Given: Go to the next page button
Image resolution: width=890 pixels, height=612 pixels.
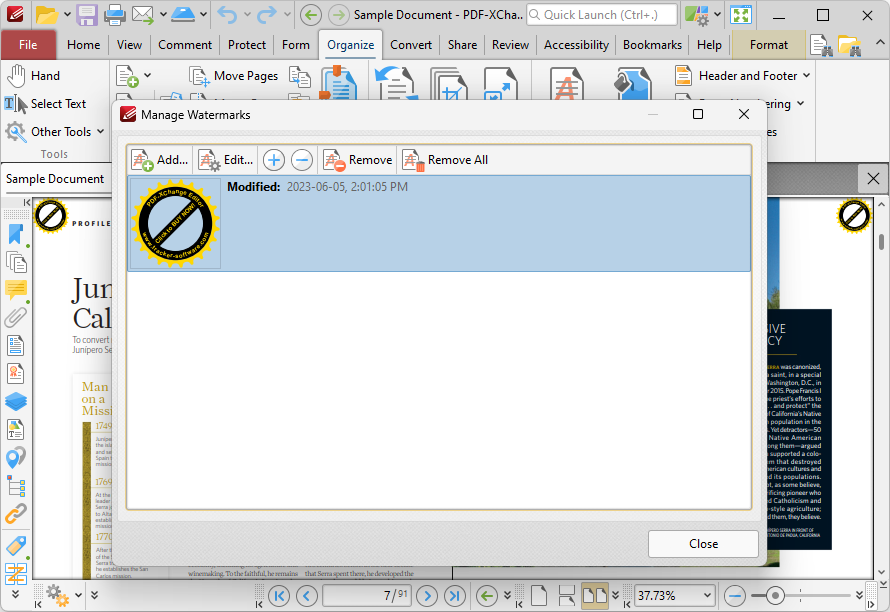Looking at the screenshot, I should (427, 596).
